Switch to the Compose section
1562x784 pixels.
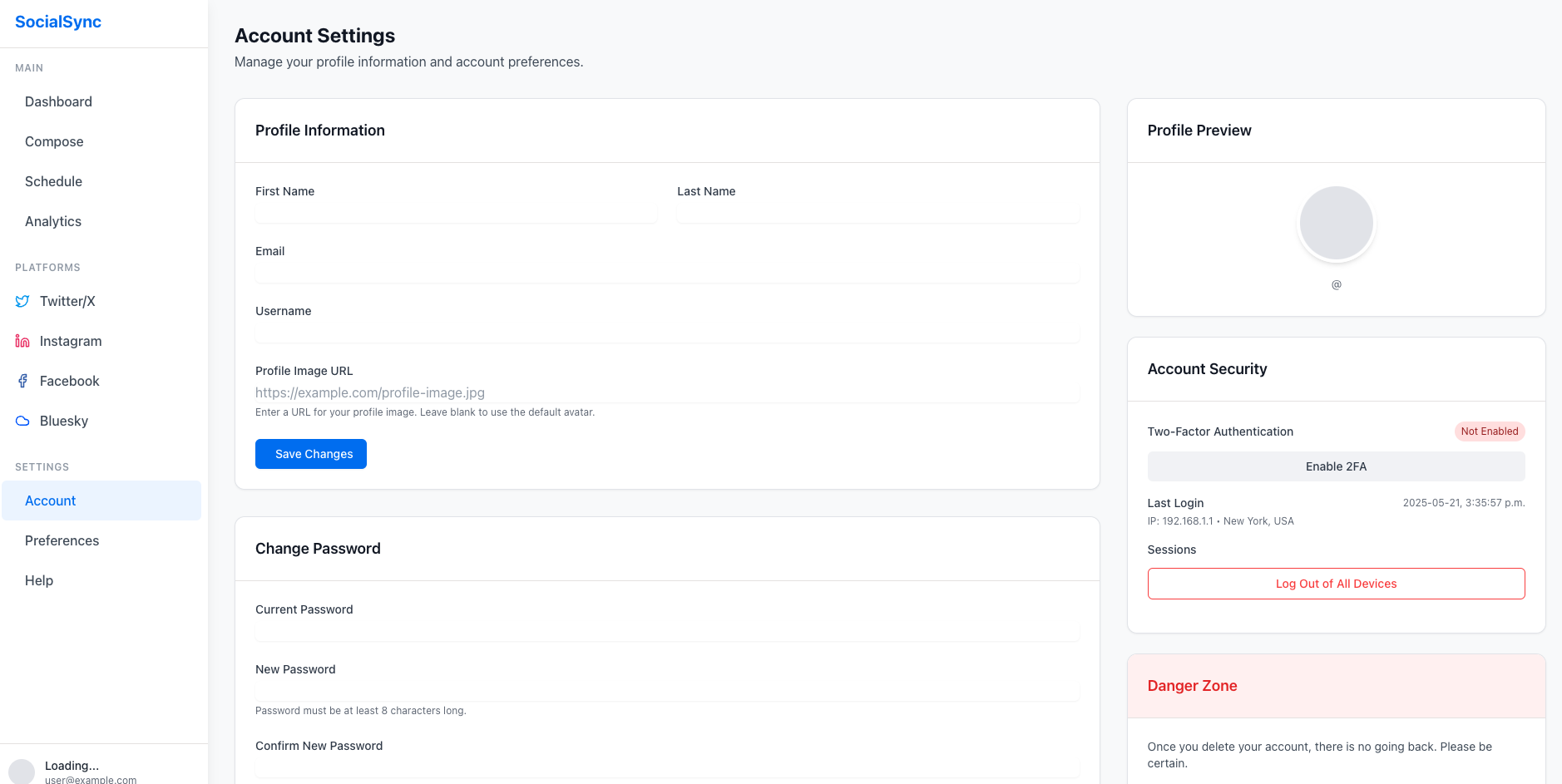tap(54, 141)
